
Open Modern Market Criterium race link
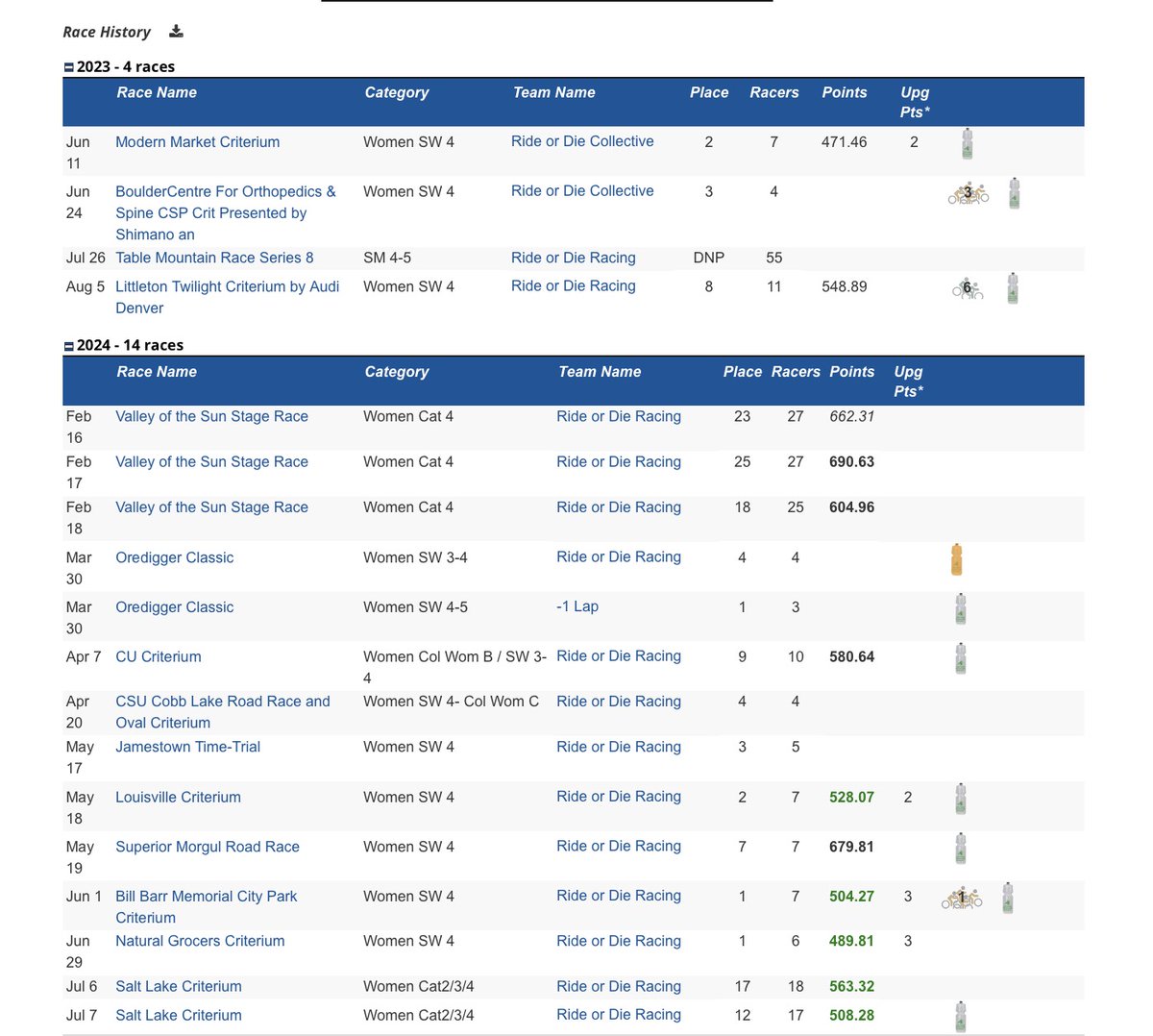pyautogui.click(x=198, y=142)
